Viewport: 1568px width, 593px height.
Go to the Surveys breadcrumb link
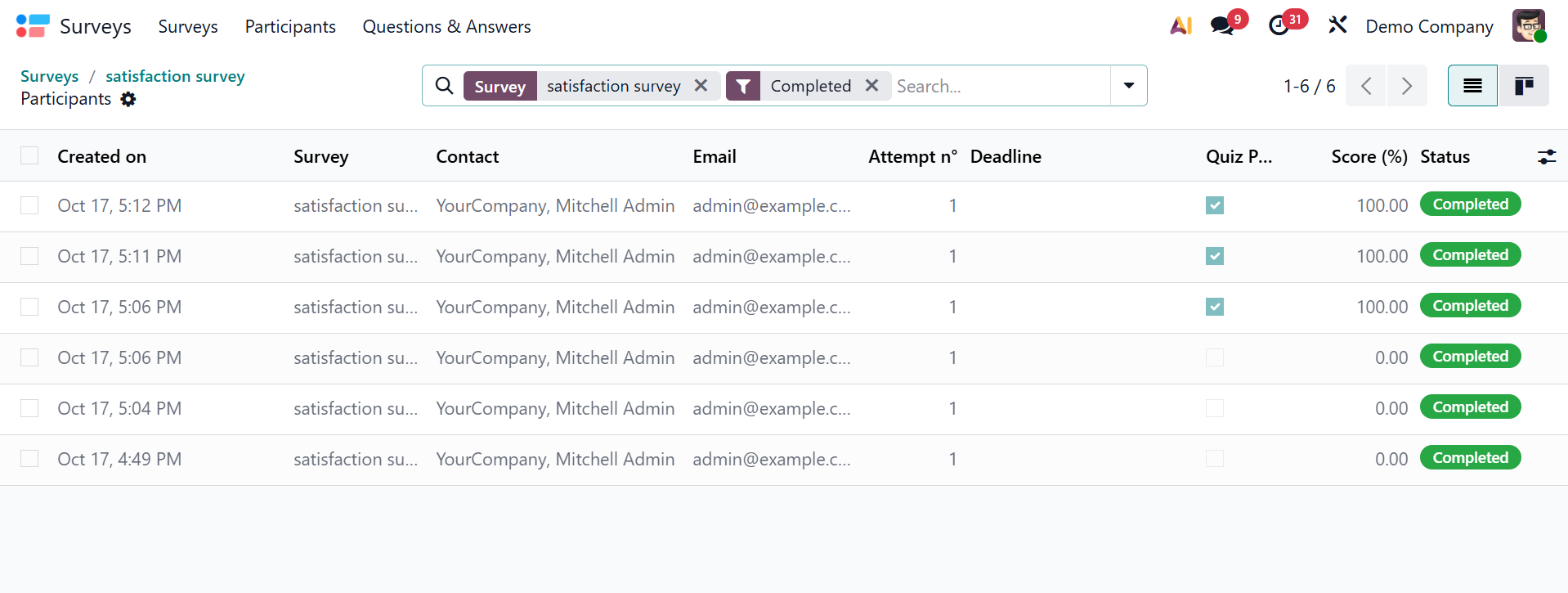point(49,76)
